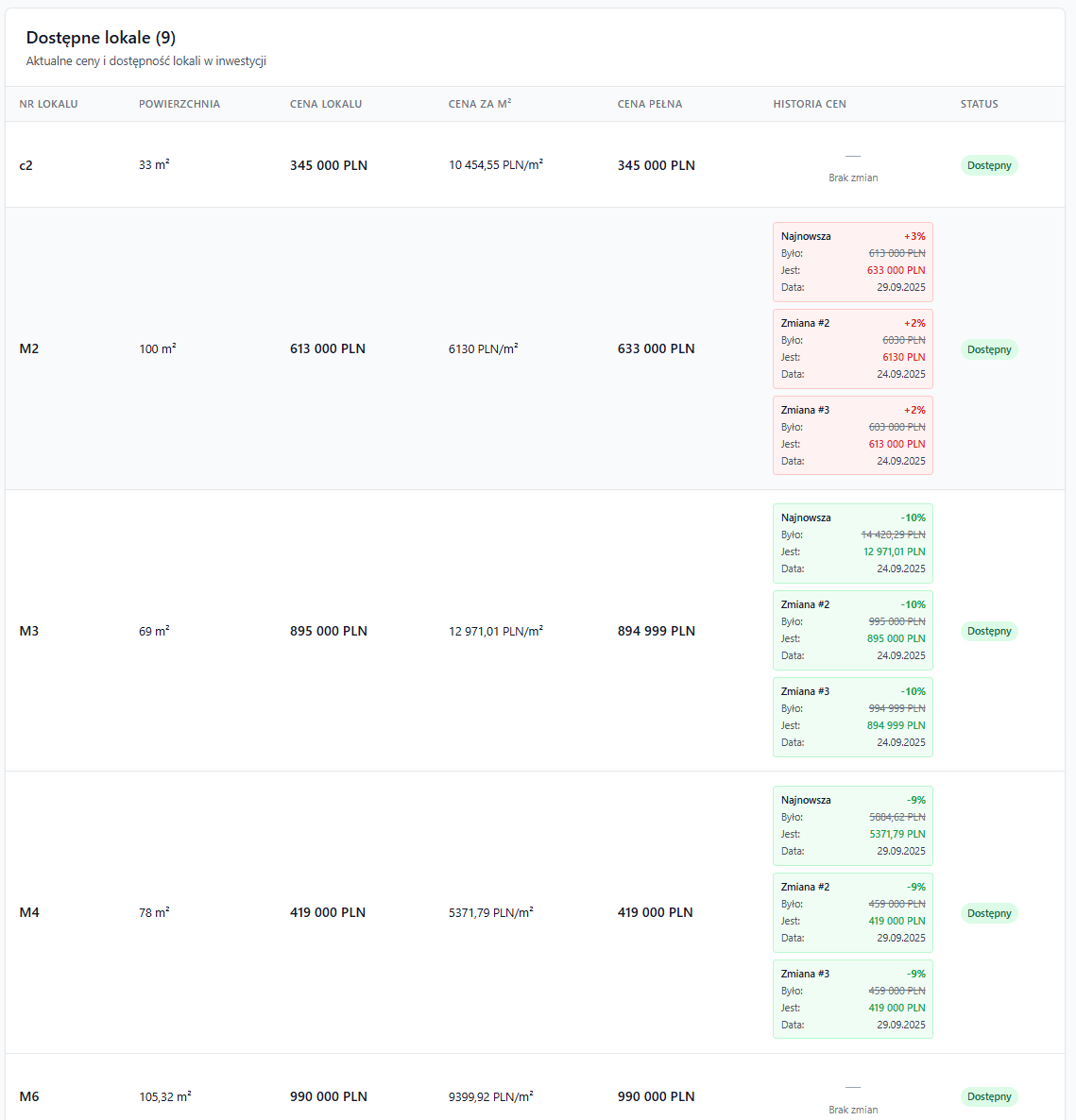The width and height of the screenshot is (1076, 1120).
Task: Click the M4 Najnowsza -9% price card
Action: point(852,825)
